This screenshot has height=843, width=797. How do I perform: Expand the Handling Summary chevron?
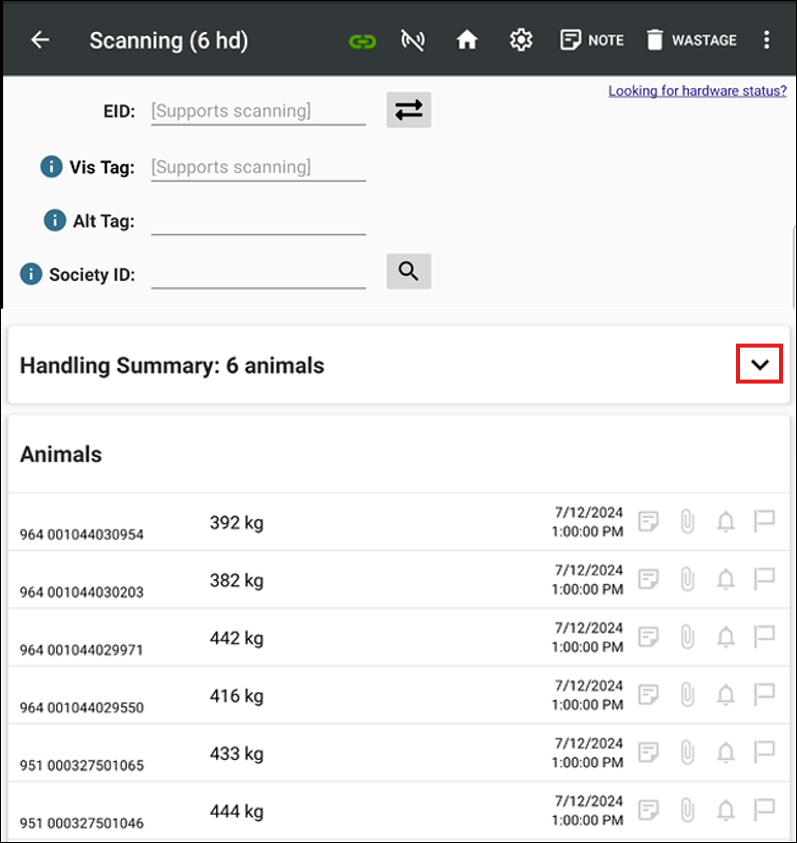coord(759,365)
